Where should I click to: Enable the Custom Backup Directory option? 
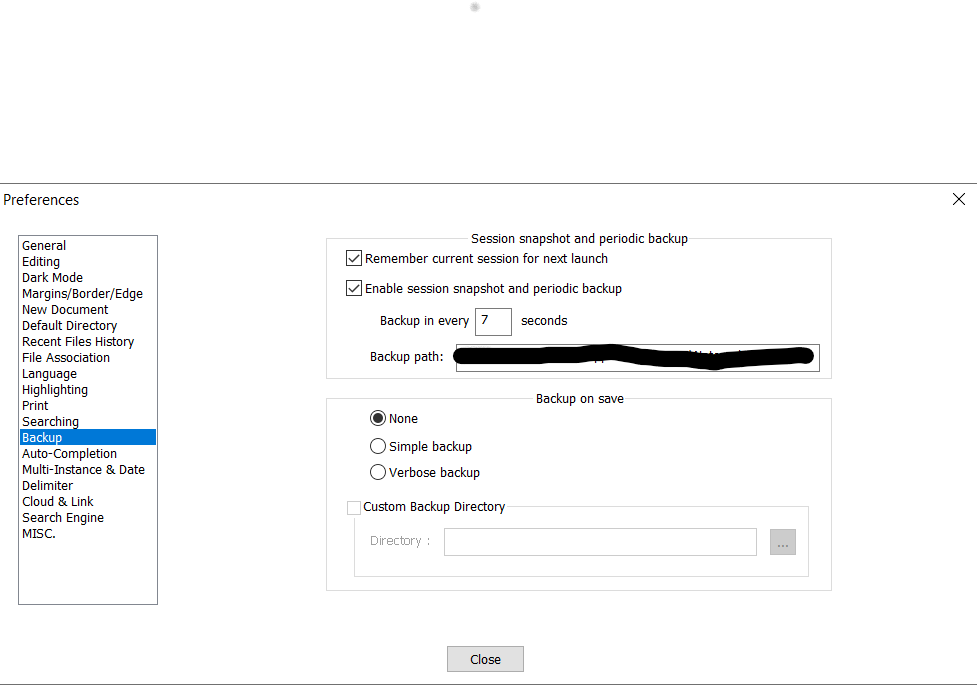(354, 507)
